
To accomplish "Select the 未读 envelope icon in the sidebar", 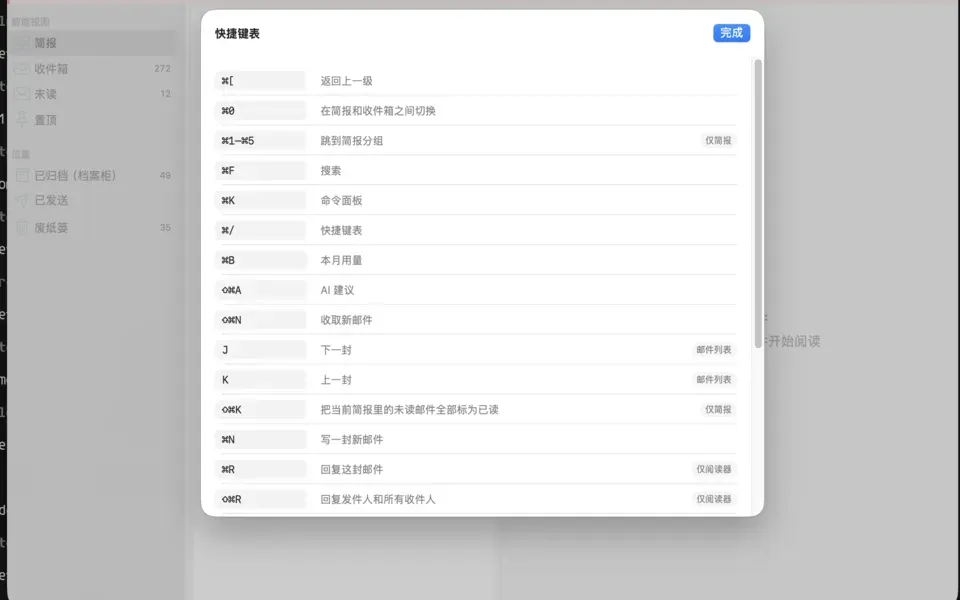I will click(22, 94).
